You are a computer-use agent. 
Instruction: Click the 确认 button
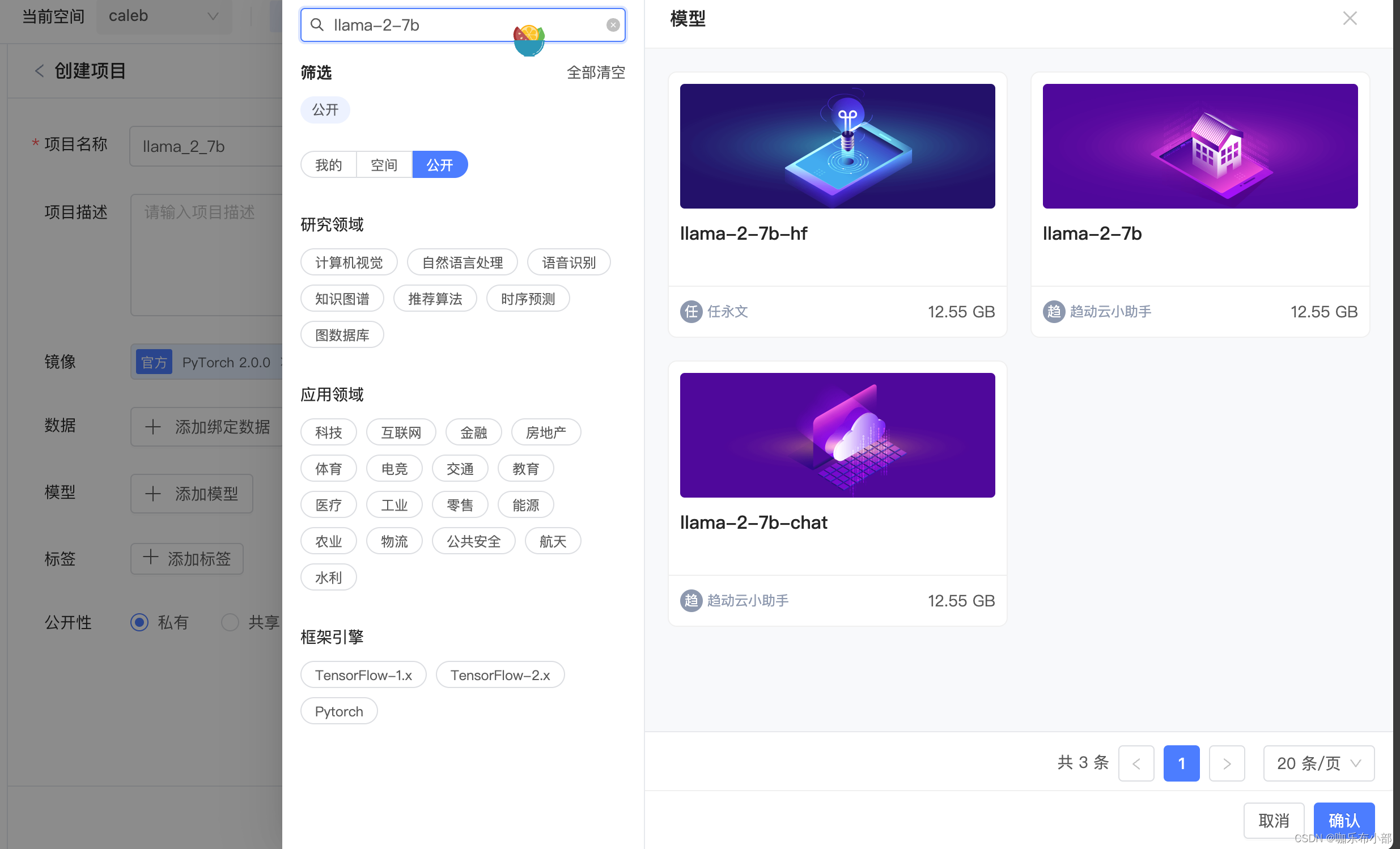click(1343, 820)
